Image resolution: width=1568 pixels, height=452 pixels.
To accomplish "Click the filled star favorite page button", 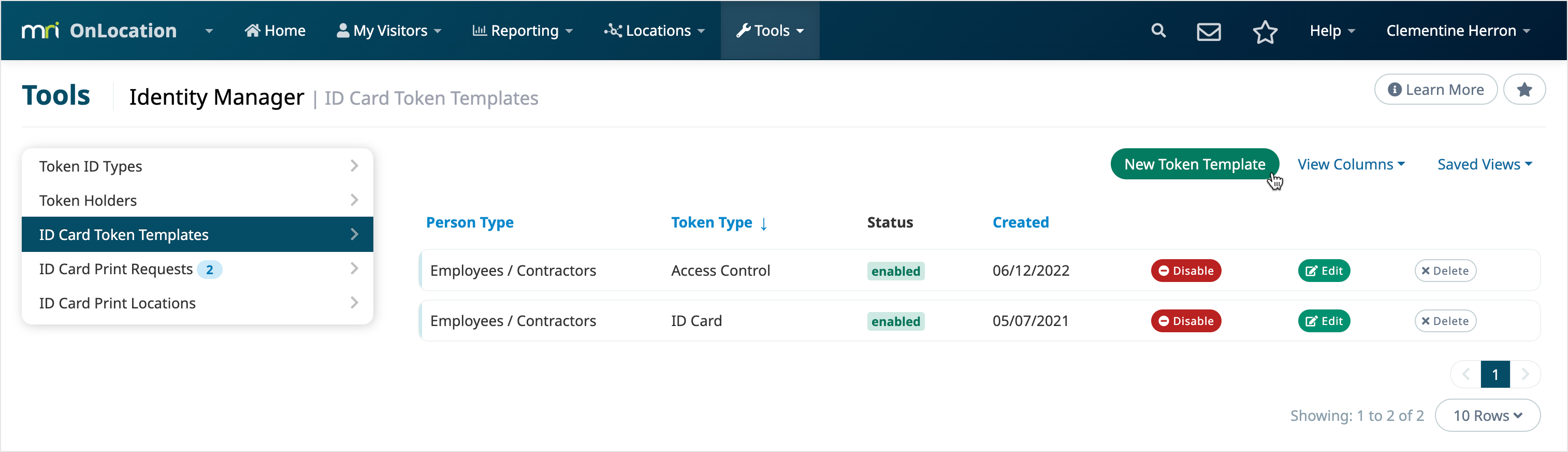I will 1524,90.
